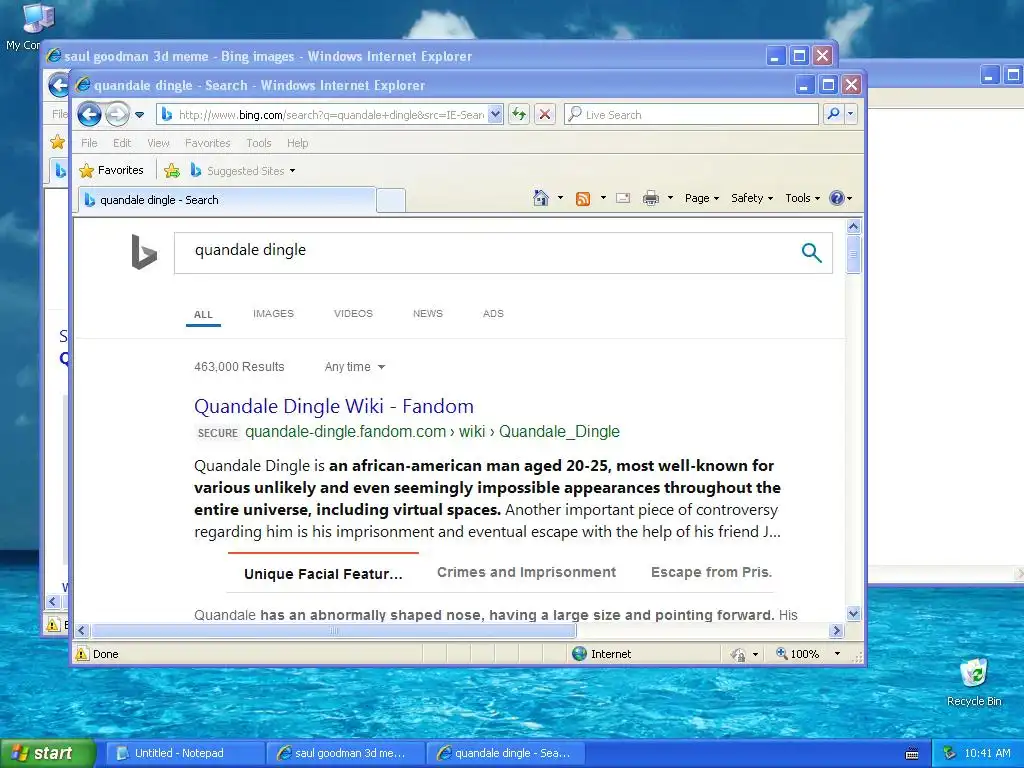The image size is (1024, 768).
Task: Open the Tools menu in menu bar
Action: [x=259, y=143]
